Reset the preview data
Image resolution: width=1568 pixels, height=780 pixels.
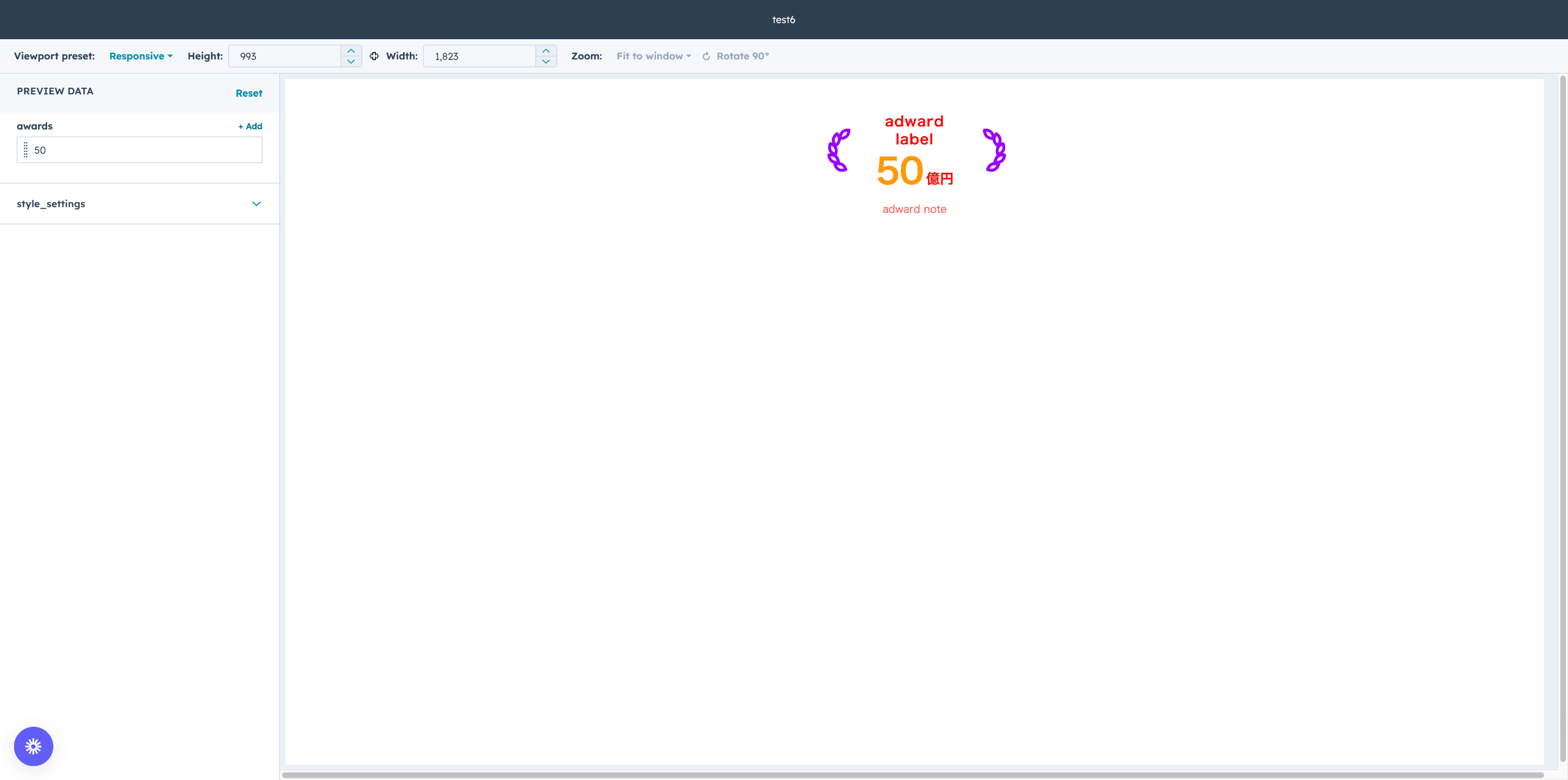click(x=249, y=93)
